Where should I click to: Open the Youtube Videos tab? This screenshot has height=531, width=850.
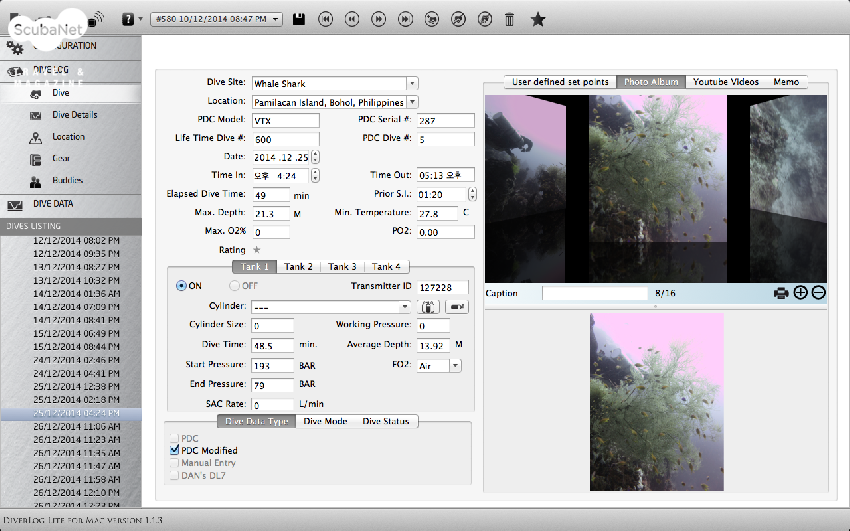coord(725,82)
